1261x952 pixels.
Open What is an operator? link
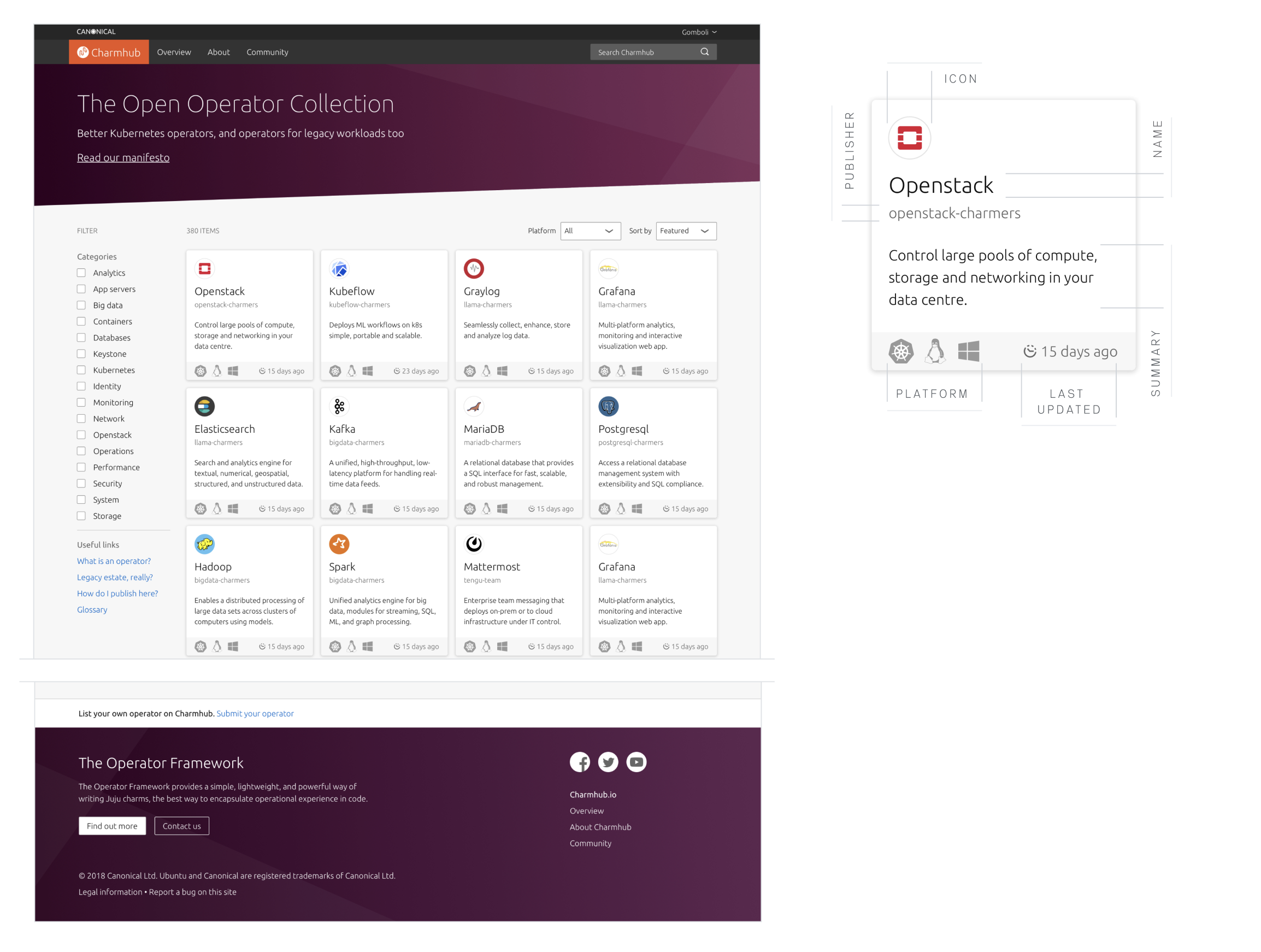coord(114,561)
